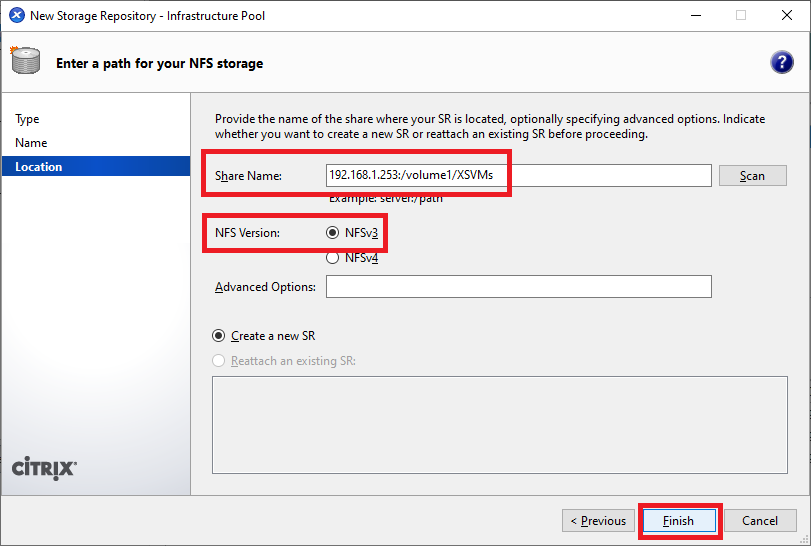Click the Citrix logo in the sidebar

click(44, 469)
